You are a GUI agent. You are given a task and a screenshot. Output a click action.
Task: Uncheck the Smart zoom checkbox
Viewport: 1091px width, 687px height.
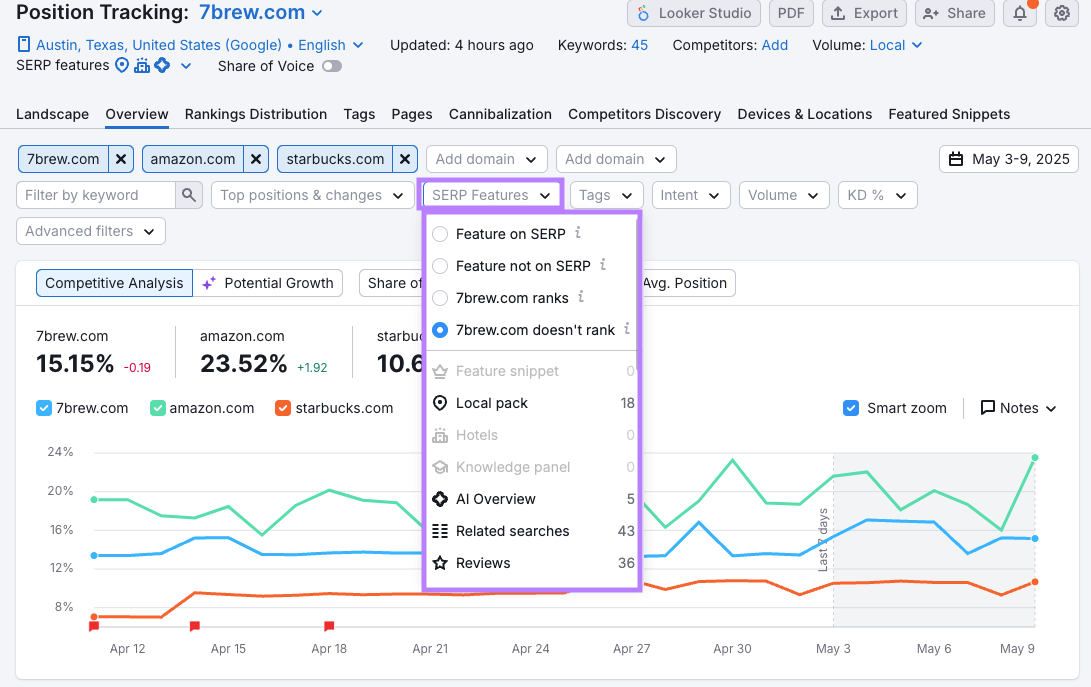(851, 408)
